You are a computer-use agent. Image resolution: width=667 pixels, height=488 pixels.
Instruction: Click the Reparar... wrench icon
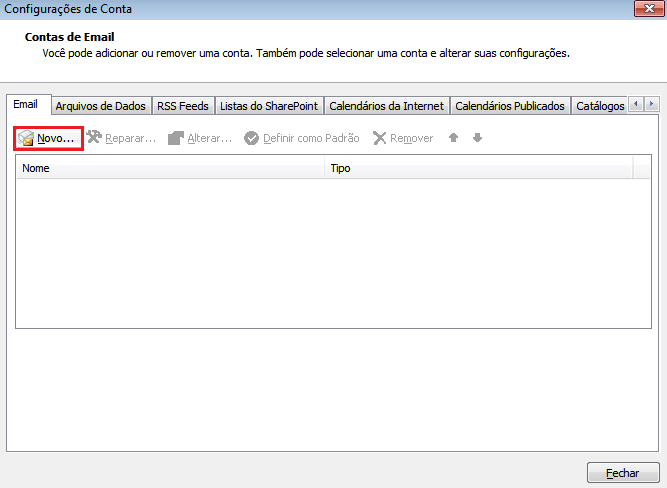tap(94, 137)
